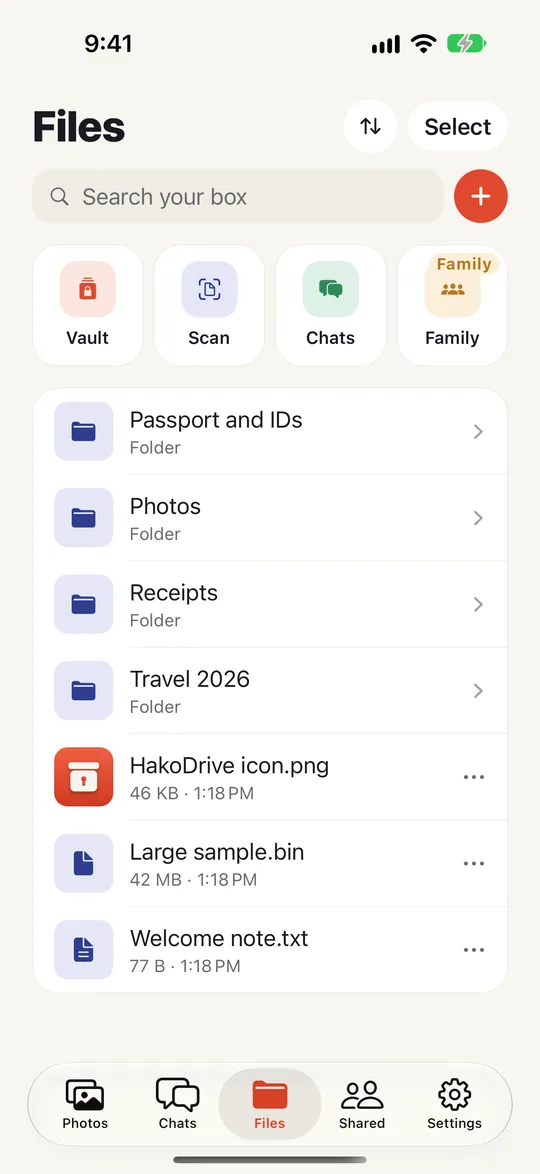Viewport: 540px width, 1174px height.
Task: Open the Chats bubble shortcut card
Action: point(330,305)
